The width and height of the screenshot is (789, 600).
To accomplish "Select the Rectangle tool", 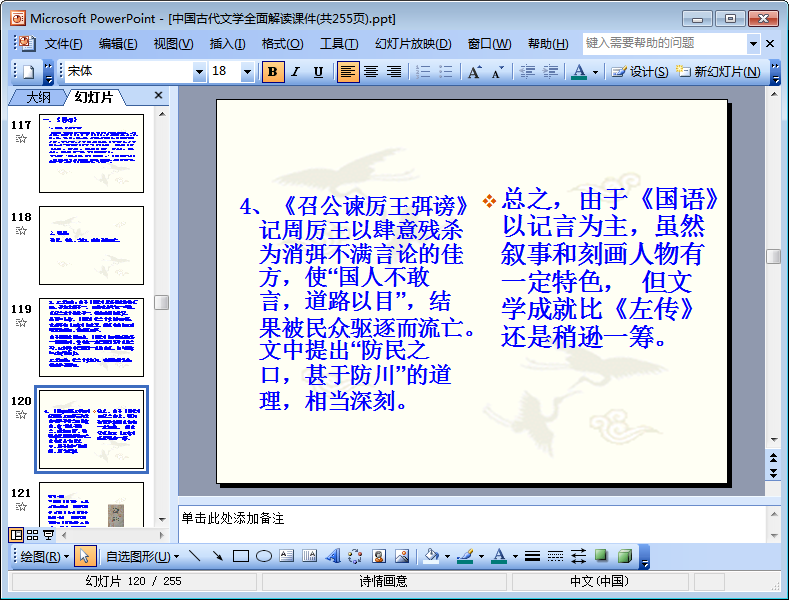I will (241, 556).
